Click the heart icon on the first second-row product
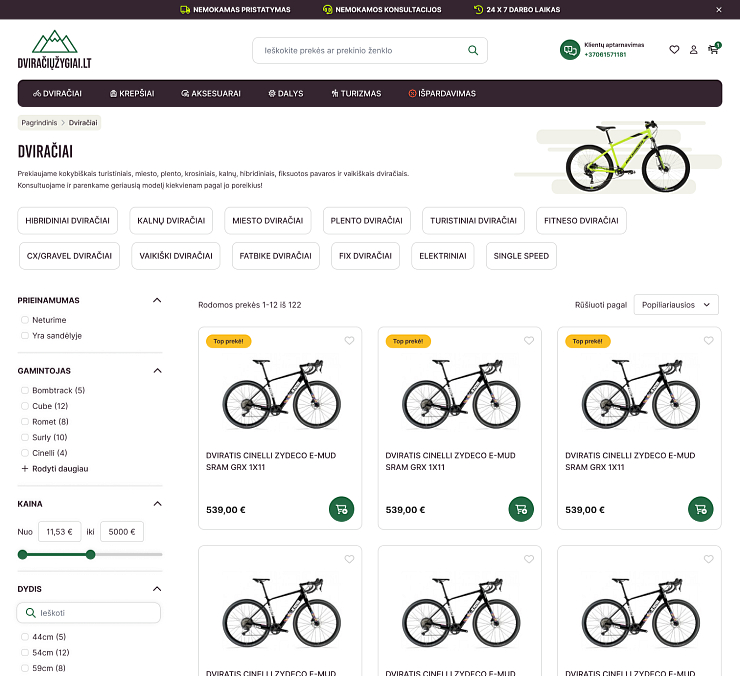The width and height of the screenshot is (740, 676). tap(349, 559)
